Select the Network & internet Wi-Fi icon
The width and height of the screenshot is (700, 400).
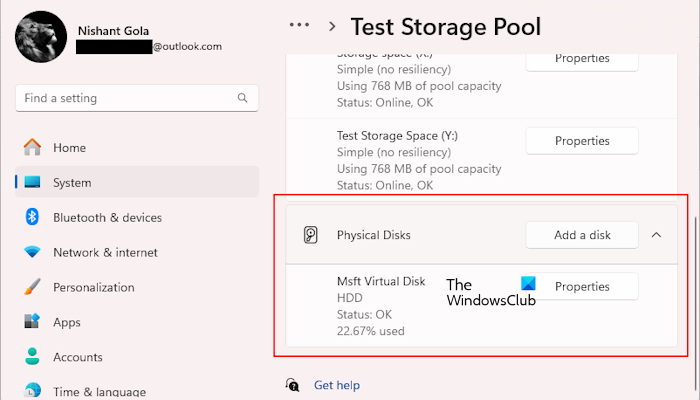32,253
